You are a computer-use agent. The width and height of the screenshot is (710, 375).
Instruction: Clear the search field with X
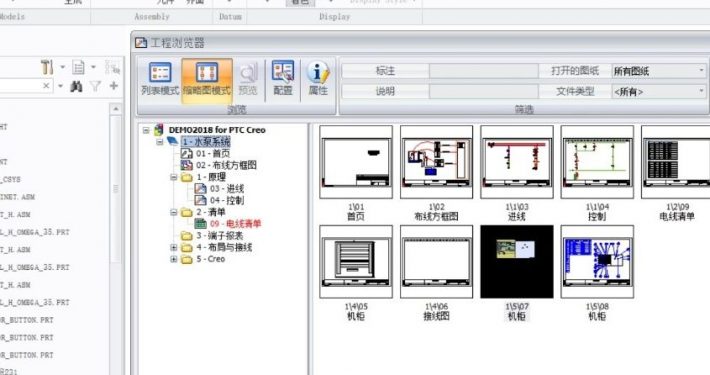point(46,86)
